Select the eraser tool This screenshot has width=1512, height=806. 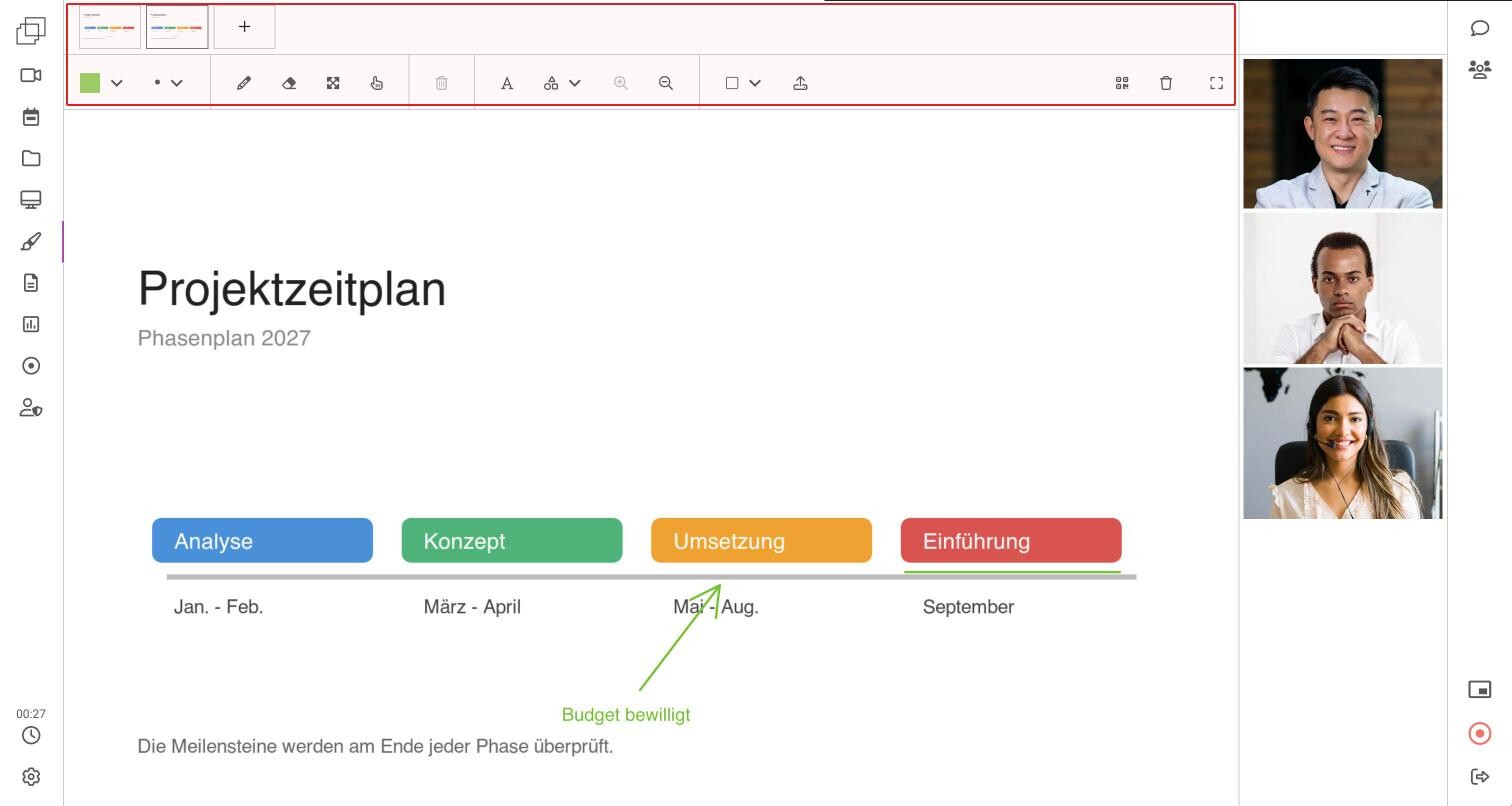(289, 83)
